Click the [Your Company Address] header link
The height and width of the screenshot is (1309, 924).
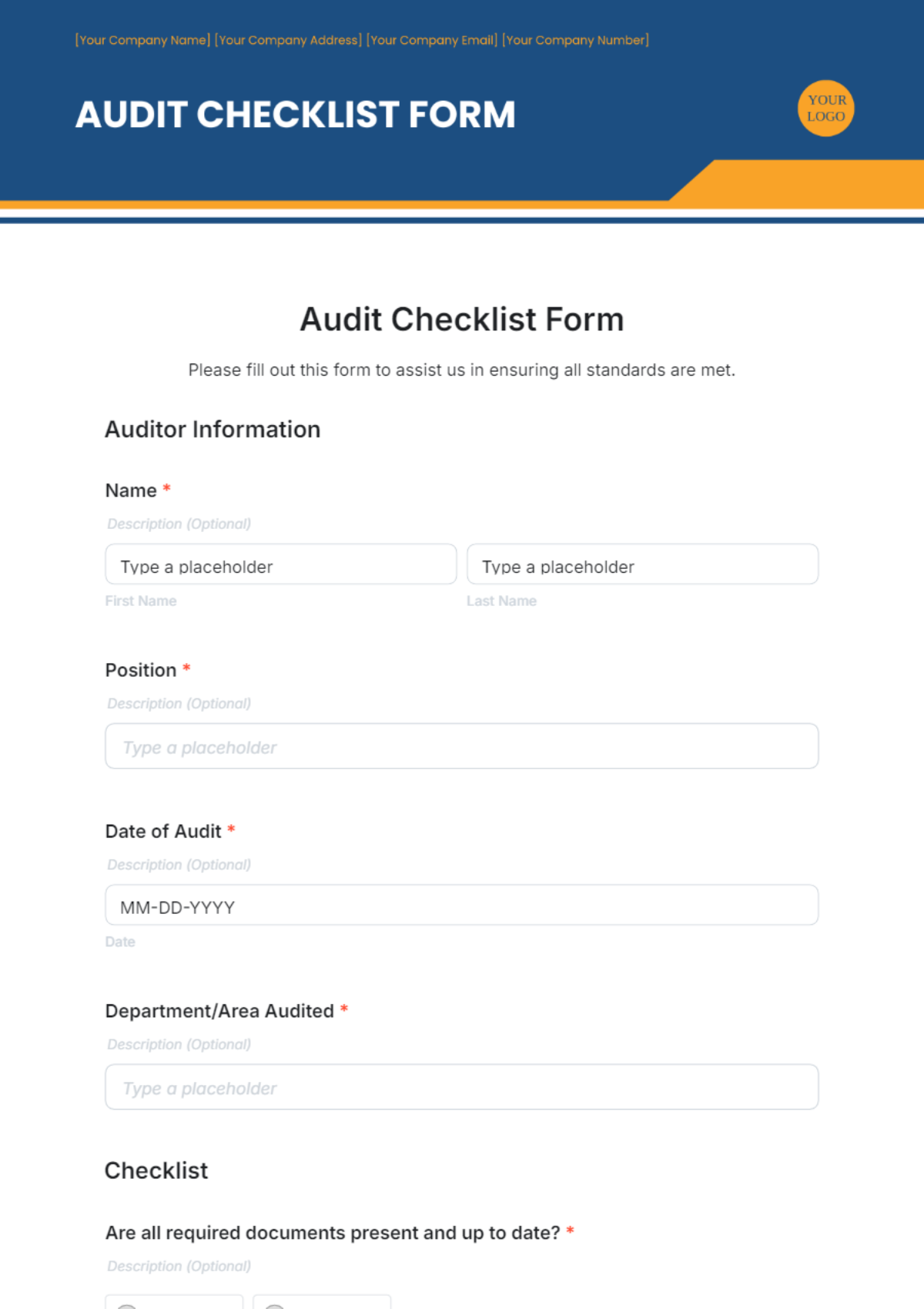(289, 40)
